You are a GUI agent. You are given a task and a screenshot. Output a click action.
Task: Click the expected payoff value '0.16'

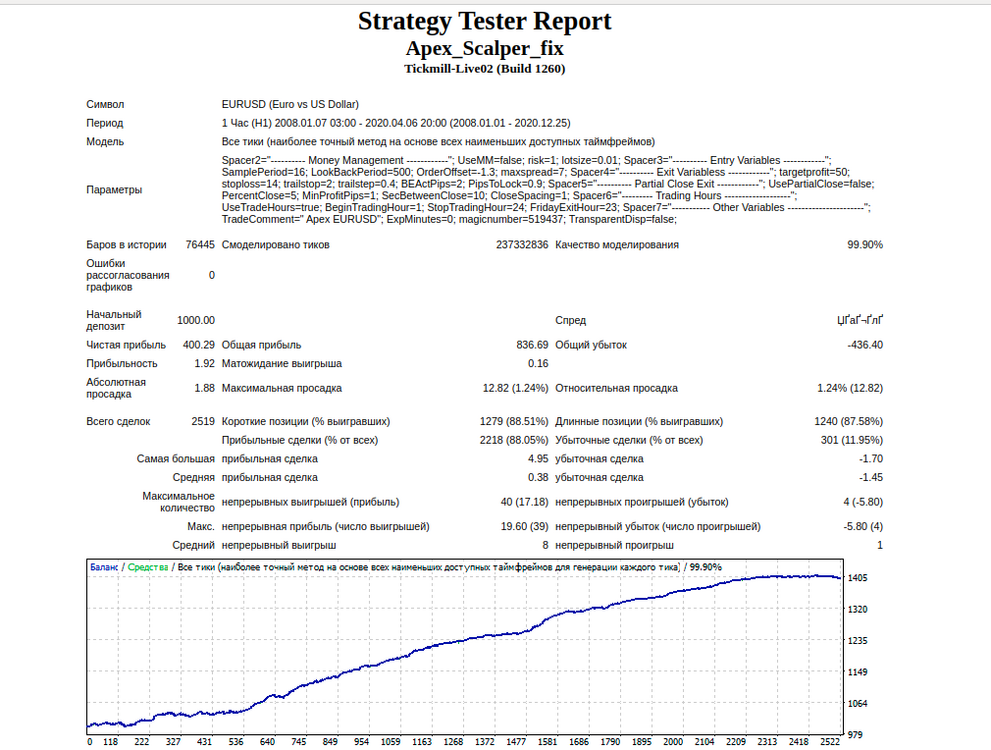tap(538, 363)
